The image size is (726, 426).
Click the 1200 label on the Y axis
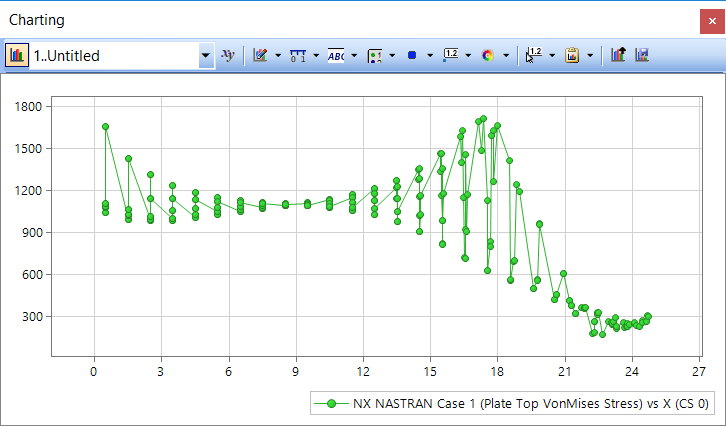click(x=28, y=191)
